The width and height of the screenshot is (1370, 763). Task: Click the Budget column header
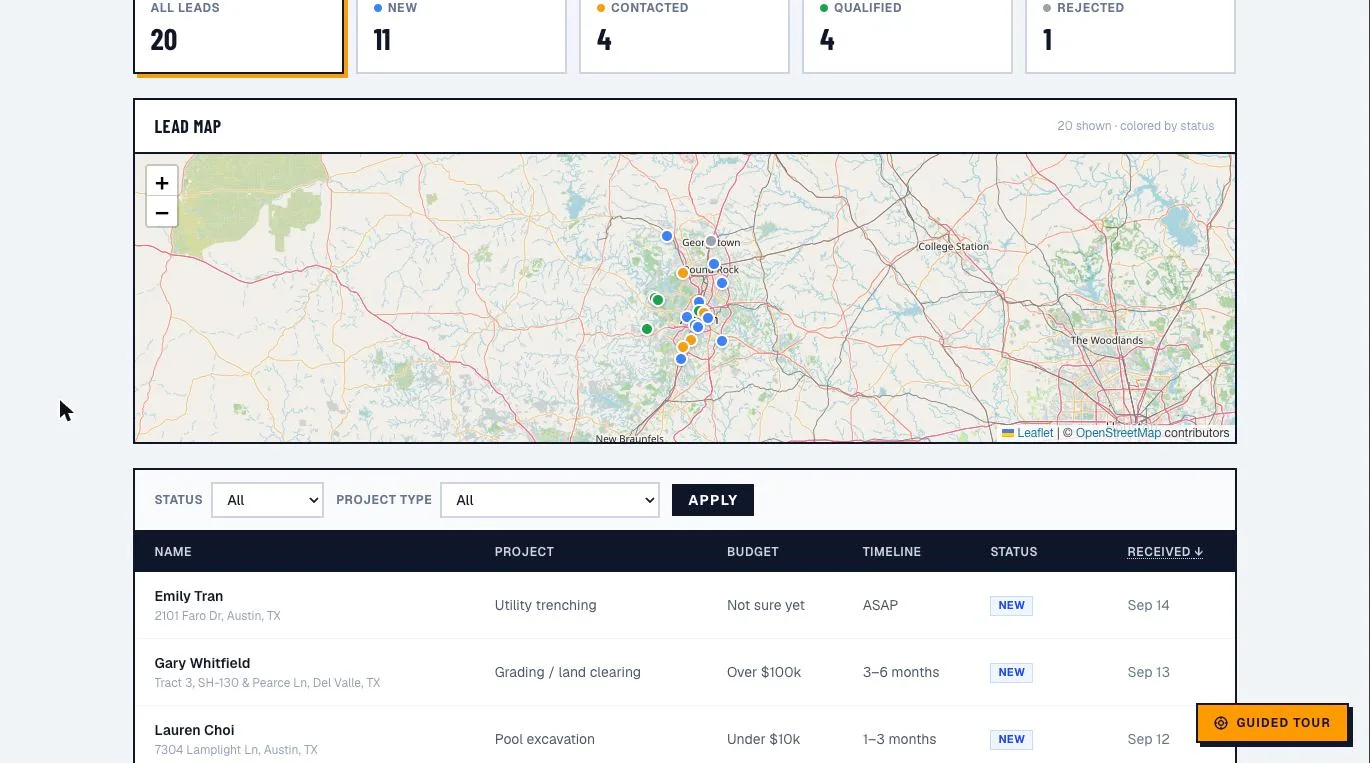(x=752, y=552)
